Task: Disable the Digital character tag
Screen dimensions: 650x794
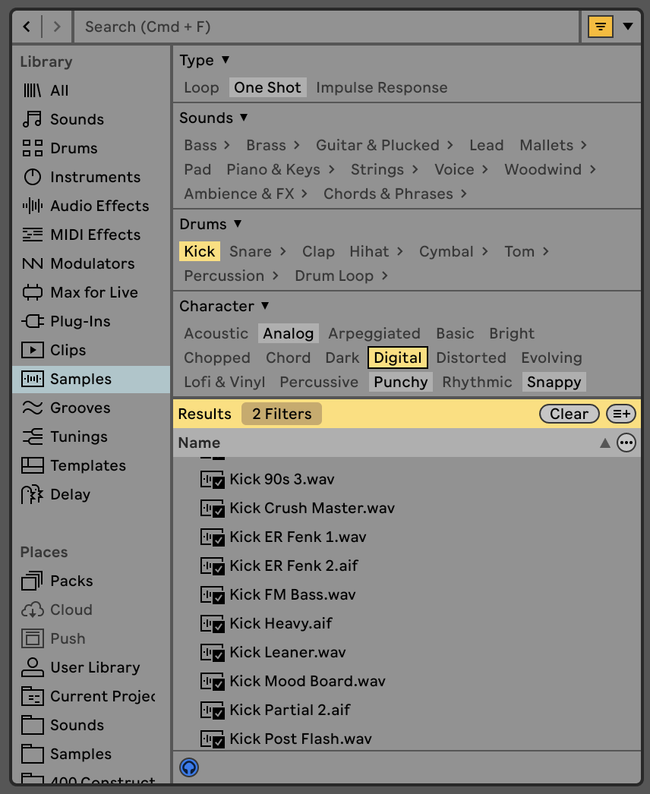Action: pos(397,358)
